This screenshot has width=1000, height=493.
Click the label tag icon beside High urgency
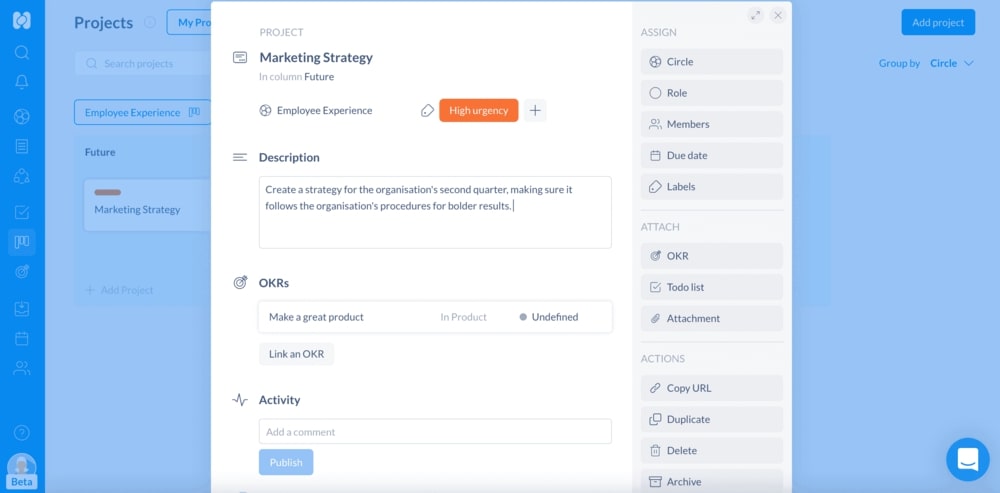tap(427, 110)
